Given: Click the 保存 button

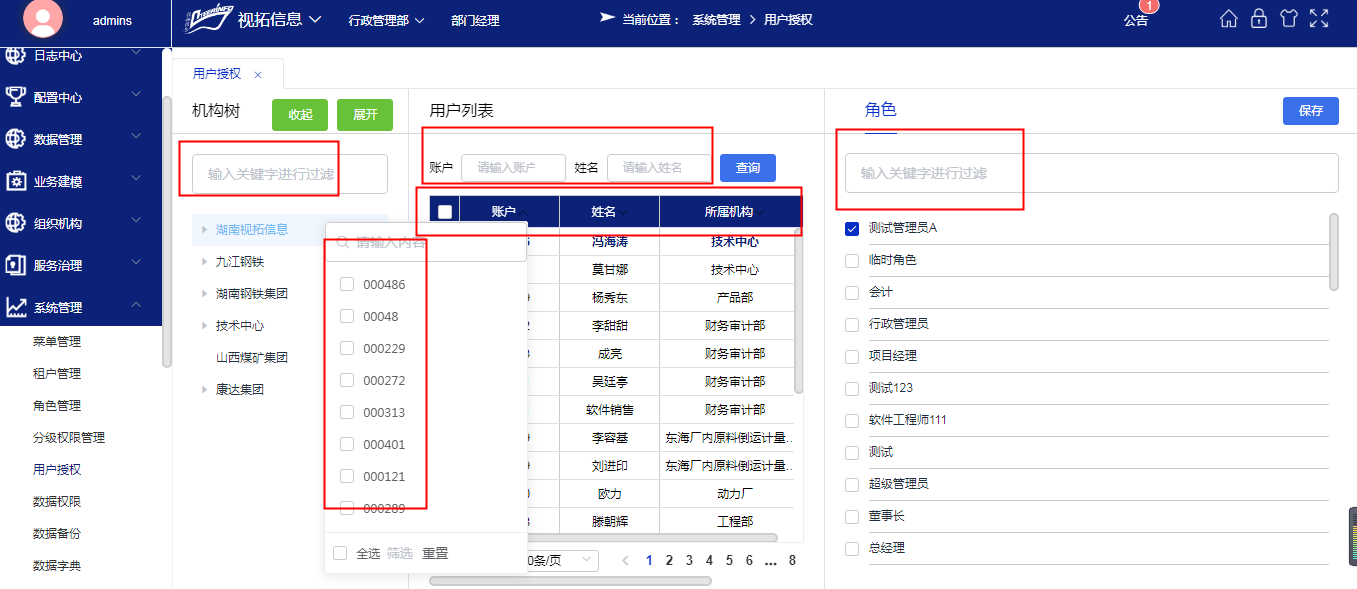Looking at the screenshot, I should [x=1310, y=111].
